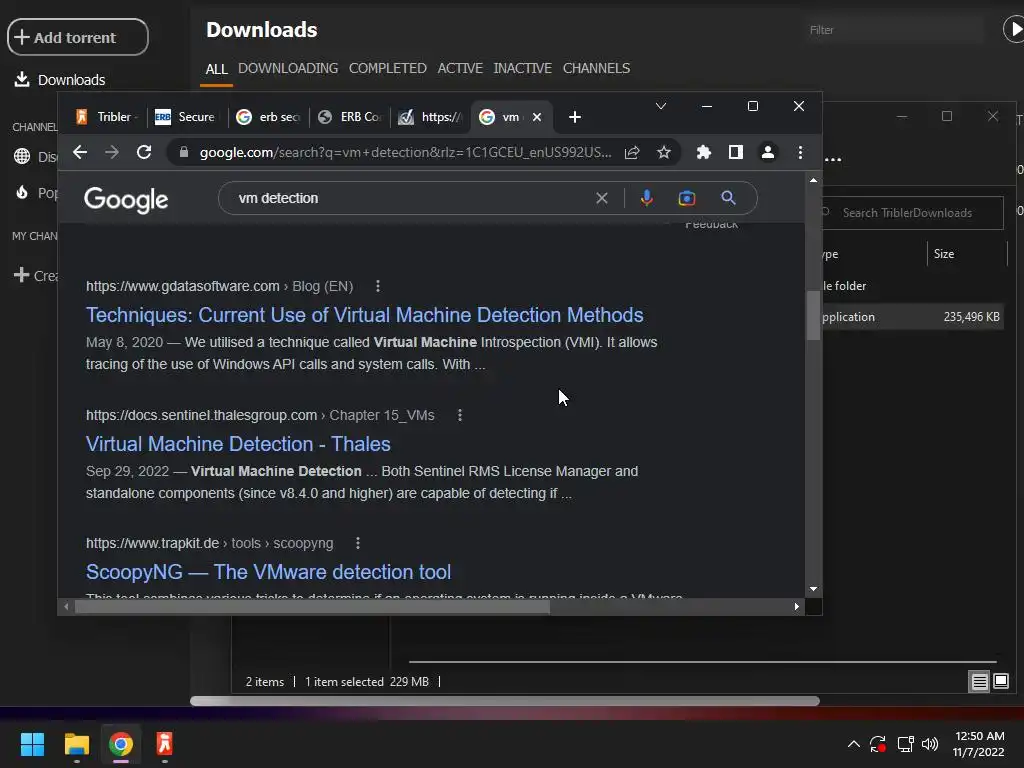Switch to the DOWNLOADING tab
Screen dimensions: 1024x768
click(x=288, y=68)
